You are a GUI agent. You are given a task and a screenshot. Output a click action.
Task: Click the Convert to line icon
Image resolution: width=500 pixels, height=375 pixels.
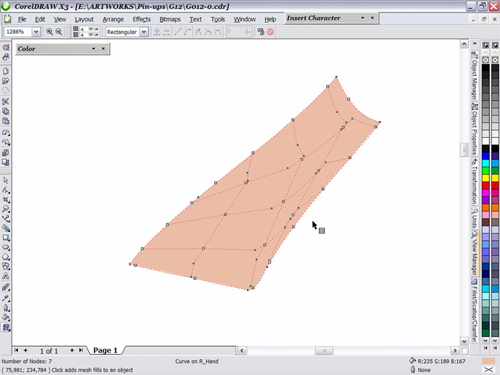click(178, 32)
